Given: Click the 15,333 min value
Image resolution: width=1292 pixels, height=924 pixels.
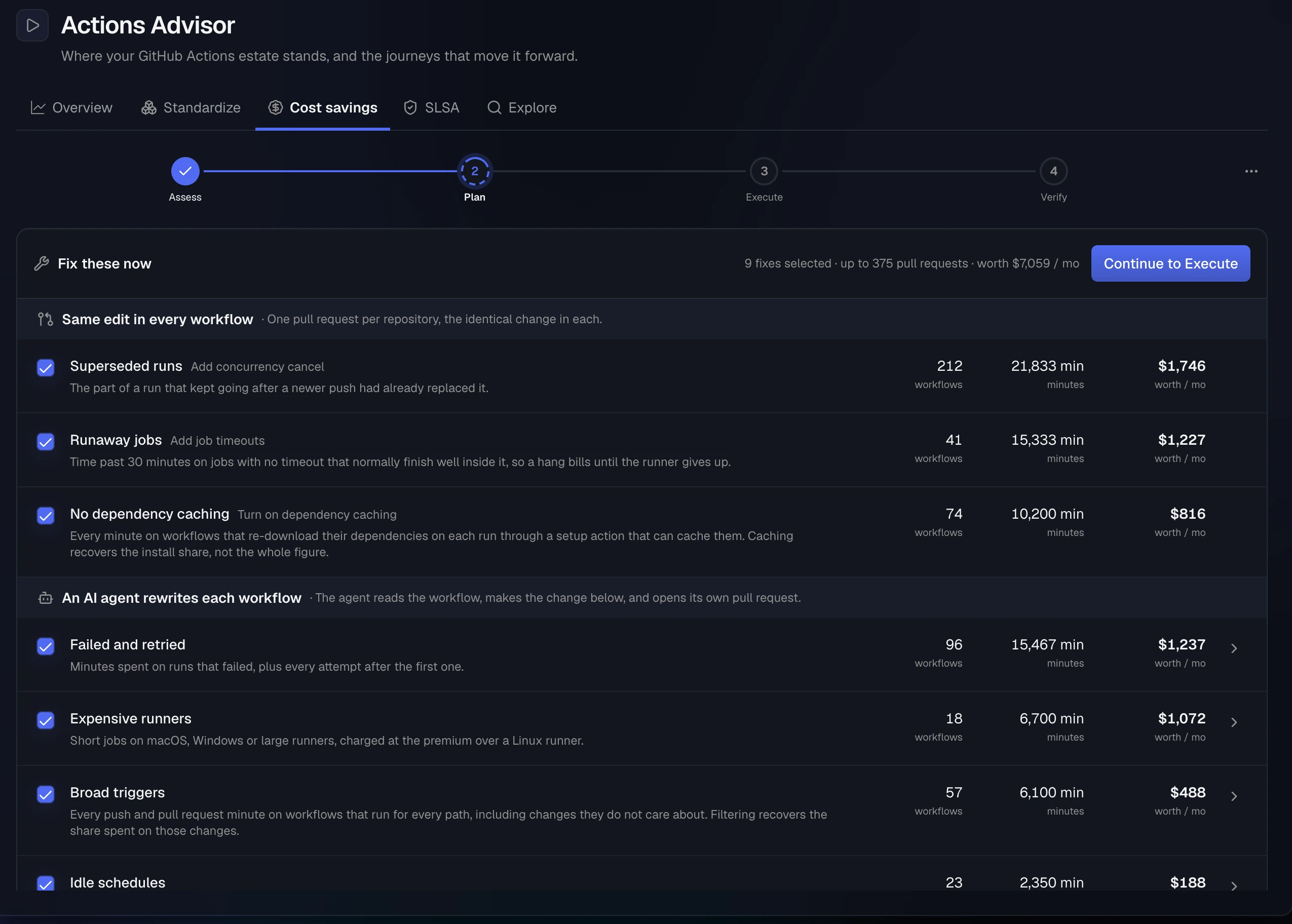Looking at the screenshot, I should point(1047,440).
